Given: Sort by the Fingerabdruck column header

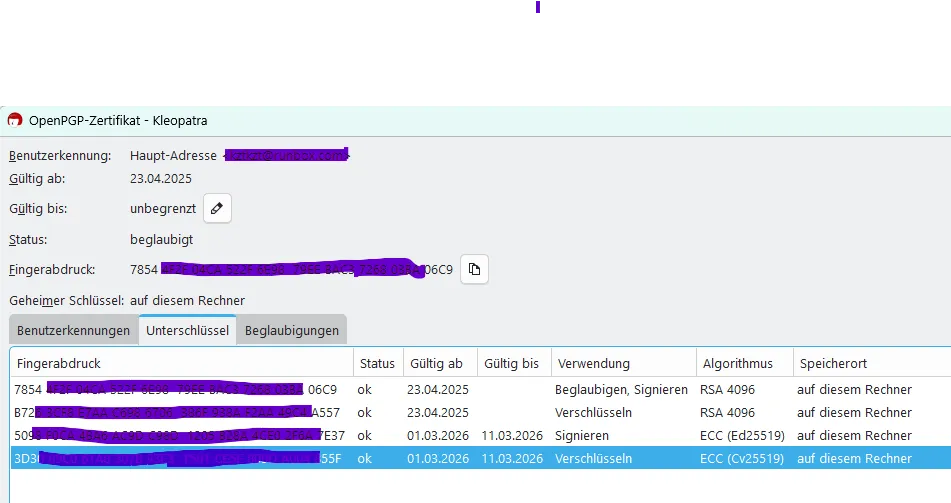Looking at the screenshot, I should coord(181,363).
